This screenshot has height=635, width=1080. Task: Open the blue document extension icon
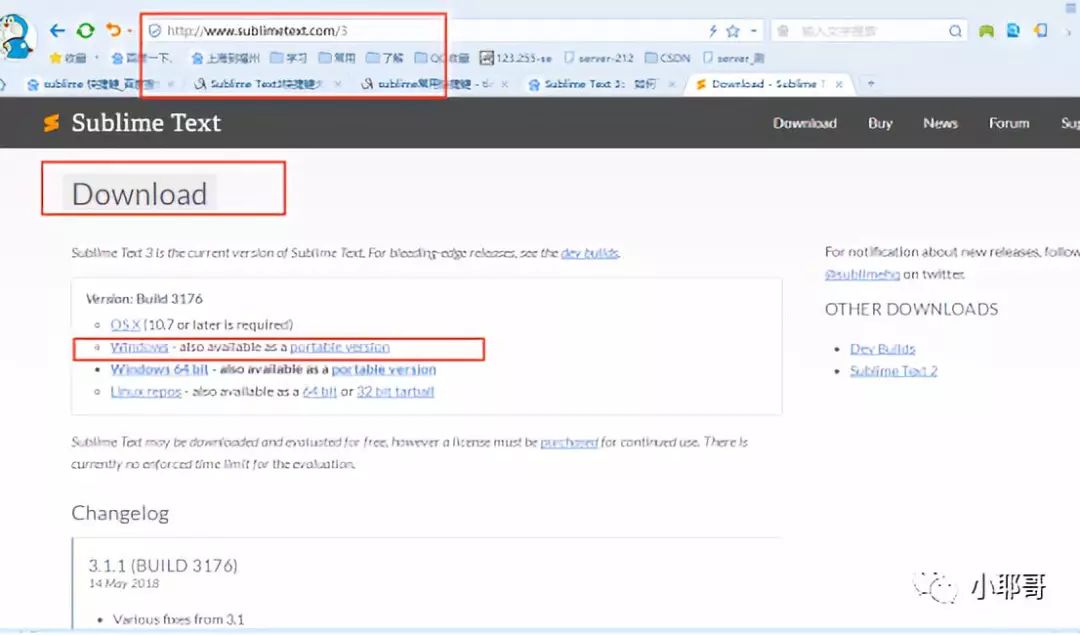pos(1013,30)
